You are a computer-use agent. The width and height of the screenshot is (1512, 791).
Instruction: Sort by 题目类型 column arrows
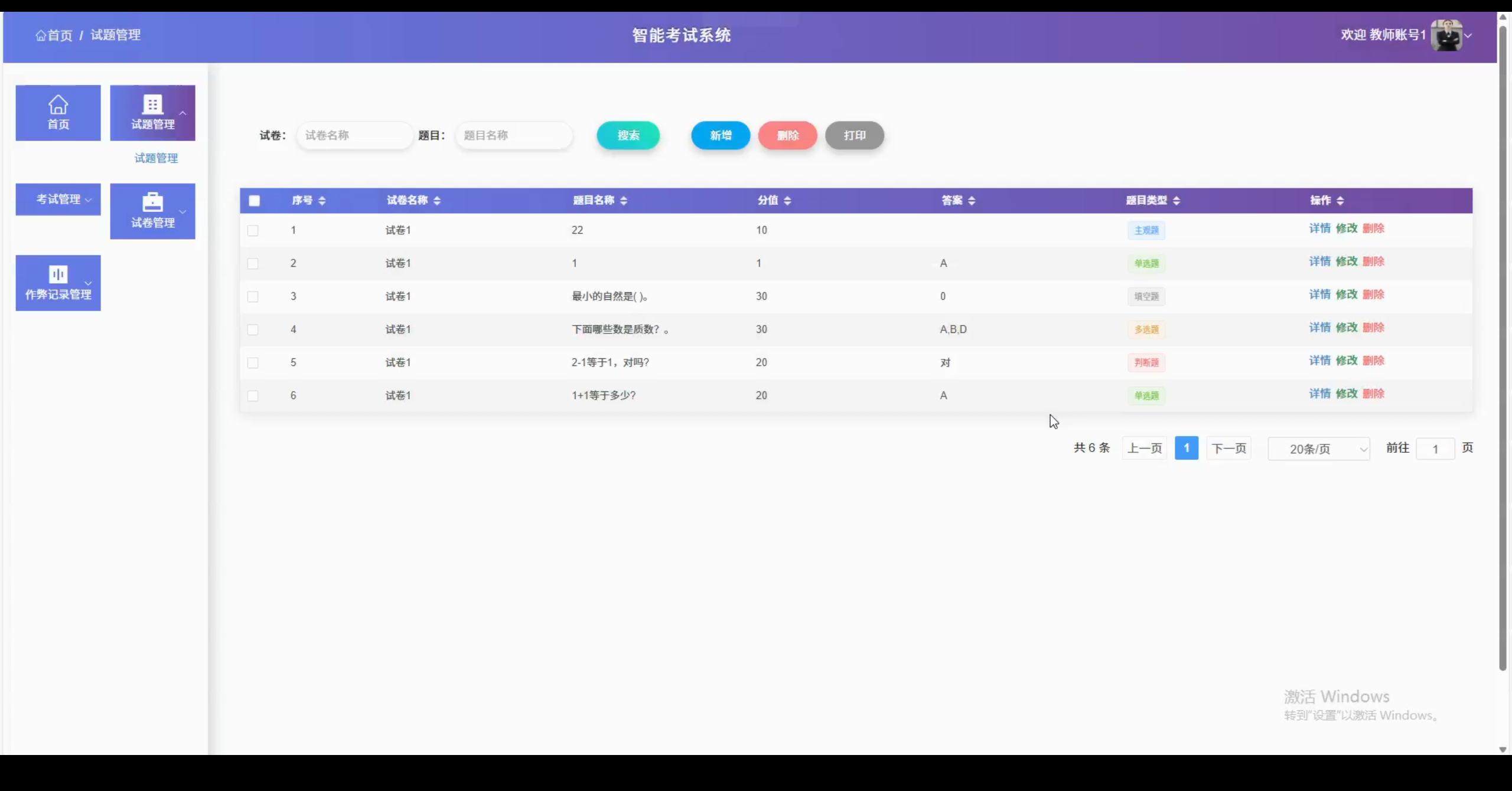pos(1177,201)
